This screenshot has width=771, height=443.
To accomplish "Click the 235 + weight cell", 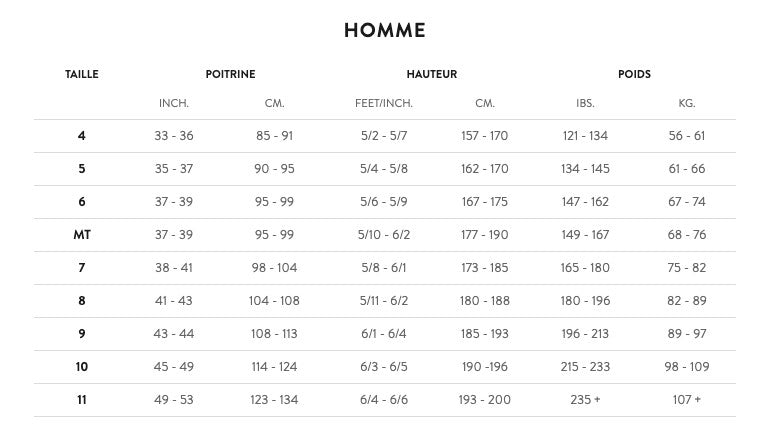I will coord(585,400).
